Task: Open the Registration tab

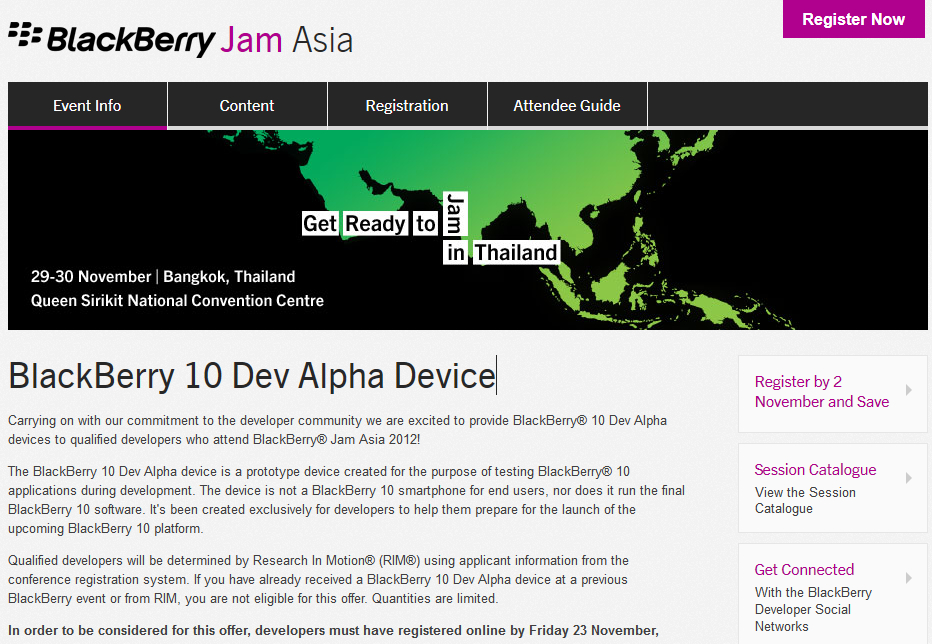Action: coord(407,105)
